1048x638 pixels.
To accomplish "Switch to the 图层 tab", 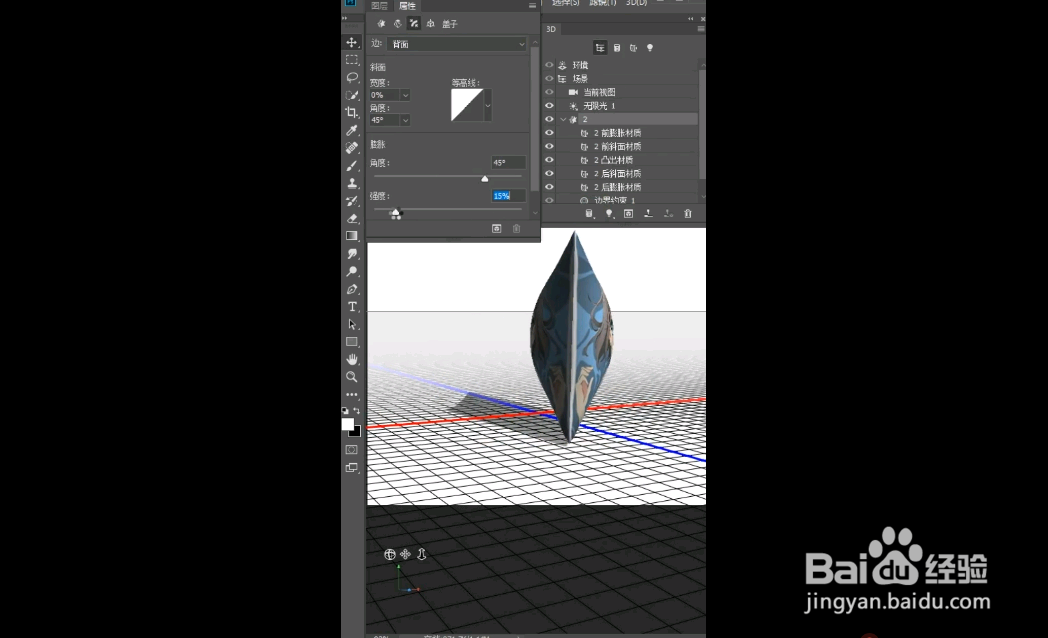I will (382, 6).
